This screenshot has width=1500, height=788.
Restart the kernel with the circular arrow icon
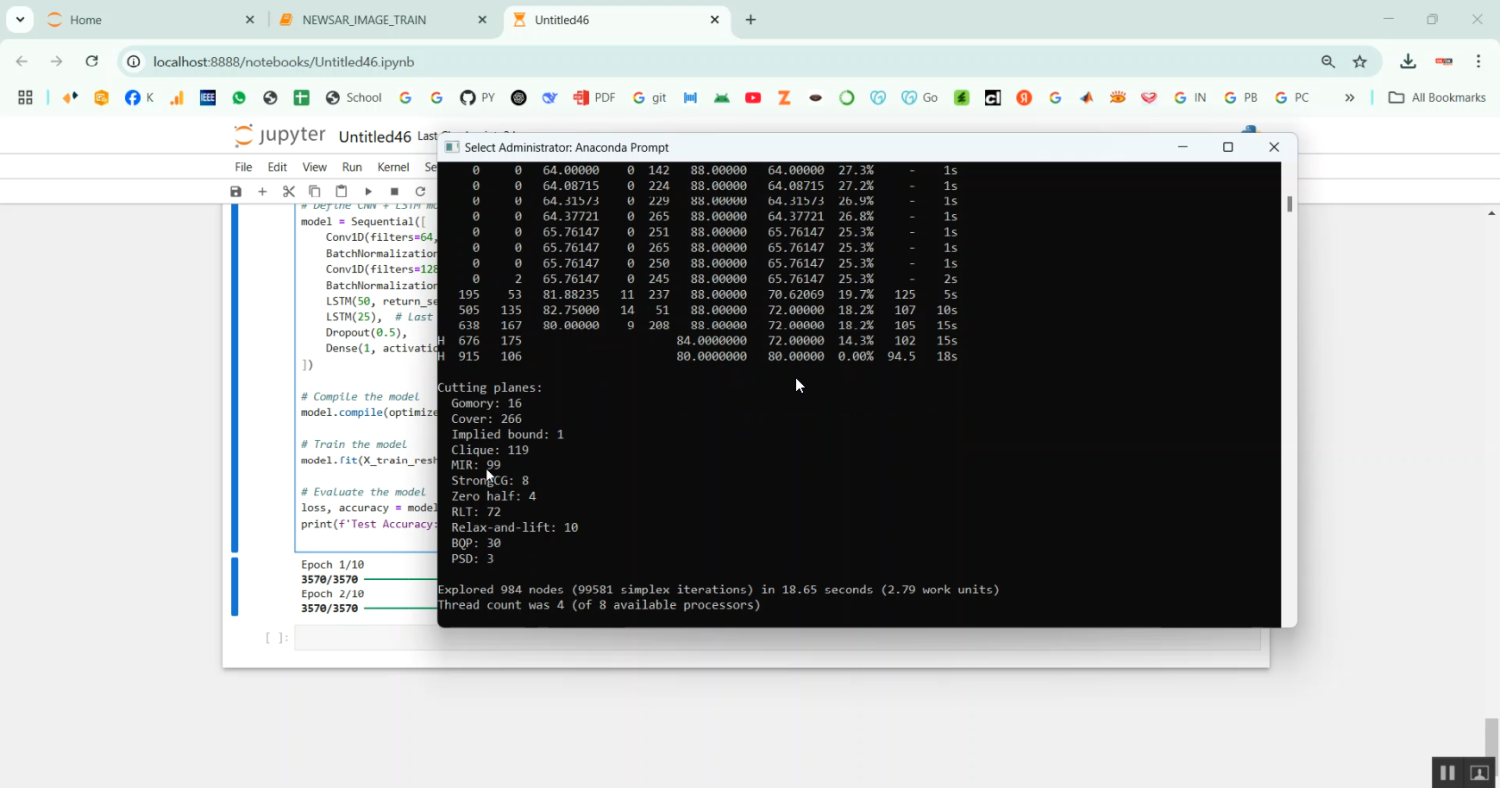pyautogui.click(x=420, y=191)
